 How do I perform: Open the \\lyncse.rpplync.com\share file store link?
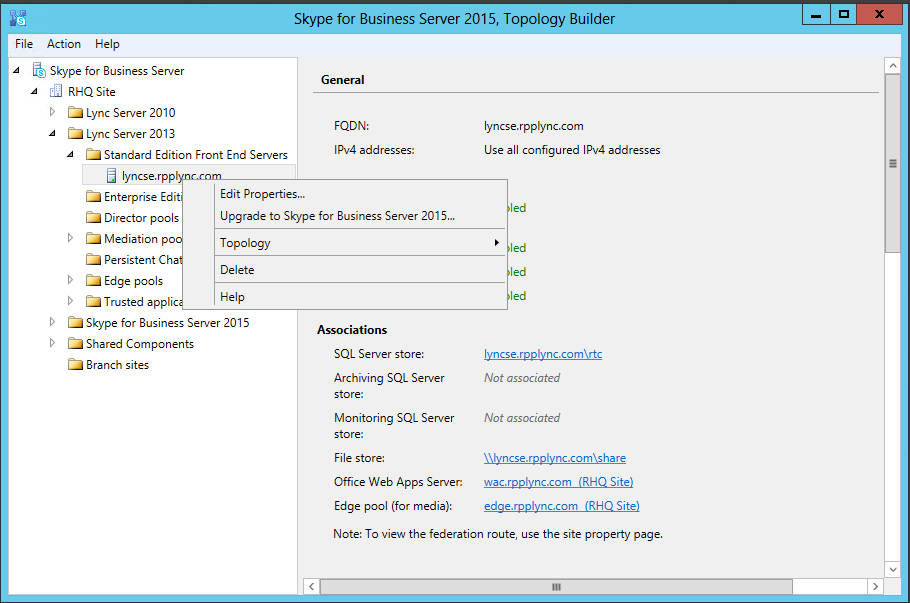[555, 458]
